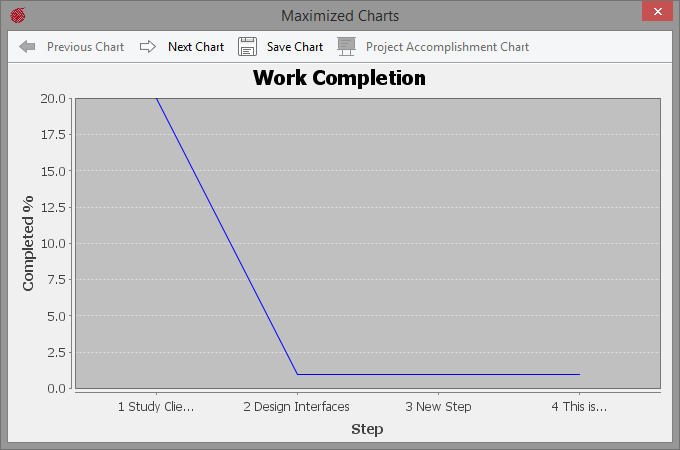The image size is (680, 450).
Task: Click the Previous Chart arrow icon
Action: click(x=27, y=47)
